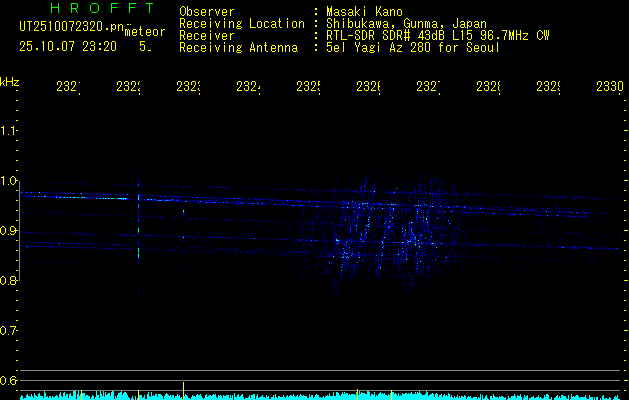Click the cyan signal level strip at bottom
629x400 pixels.
(x=320, y=396)
